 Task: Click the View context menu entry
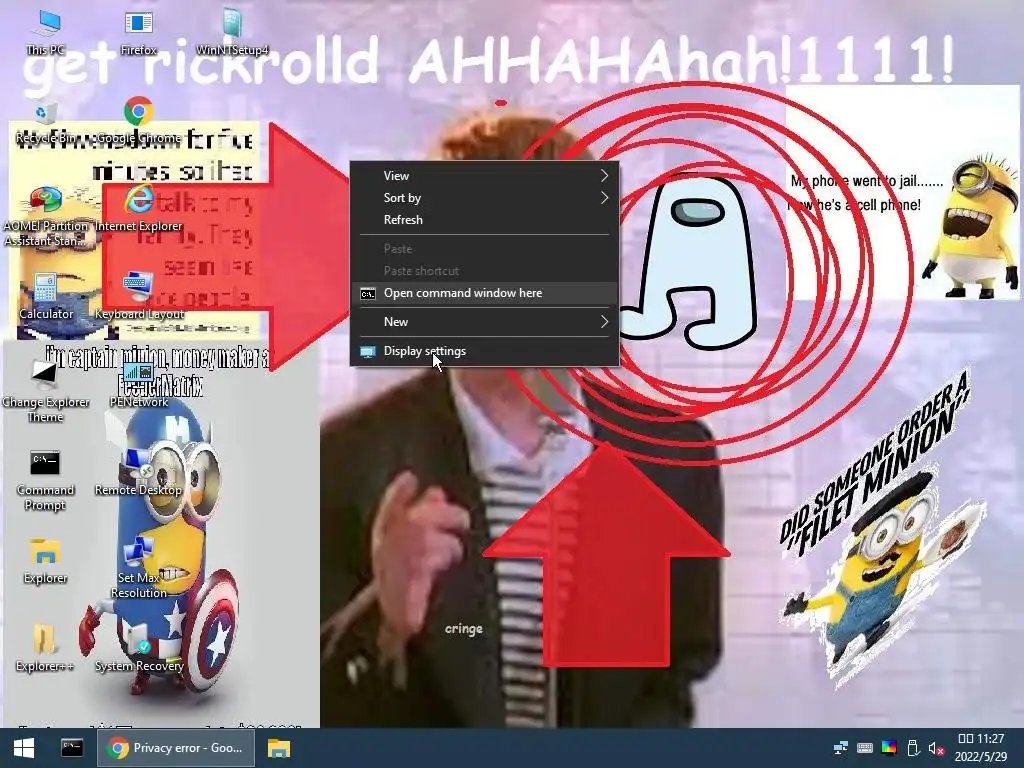485,176
